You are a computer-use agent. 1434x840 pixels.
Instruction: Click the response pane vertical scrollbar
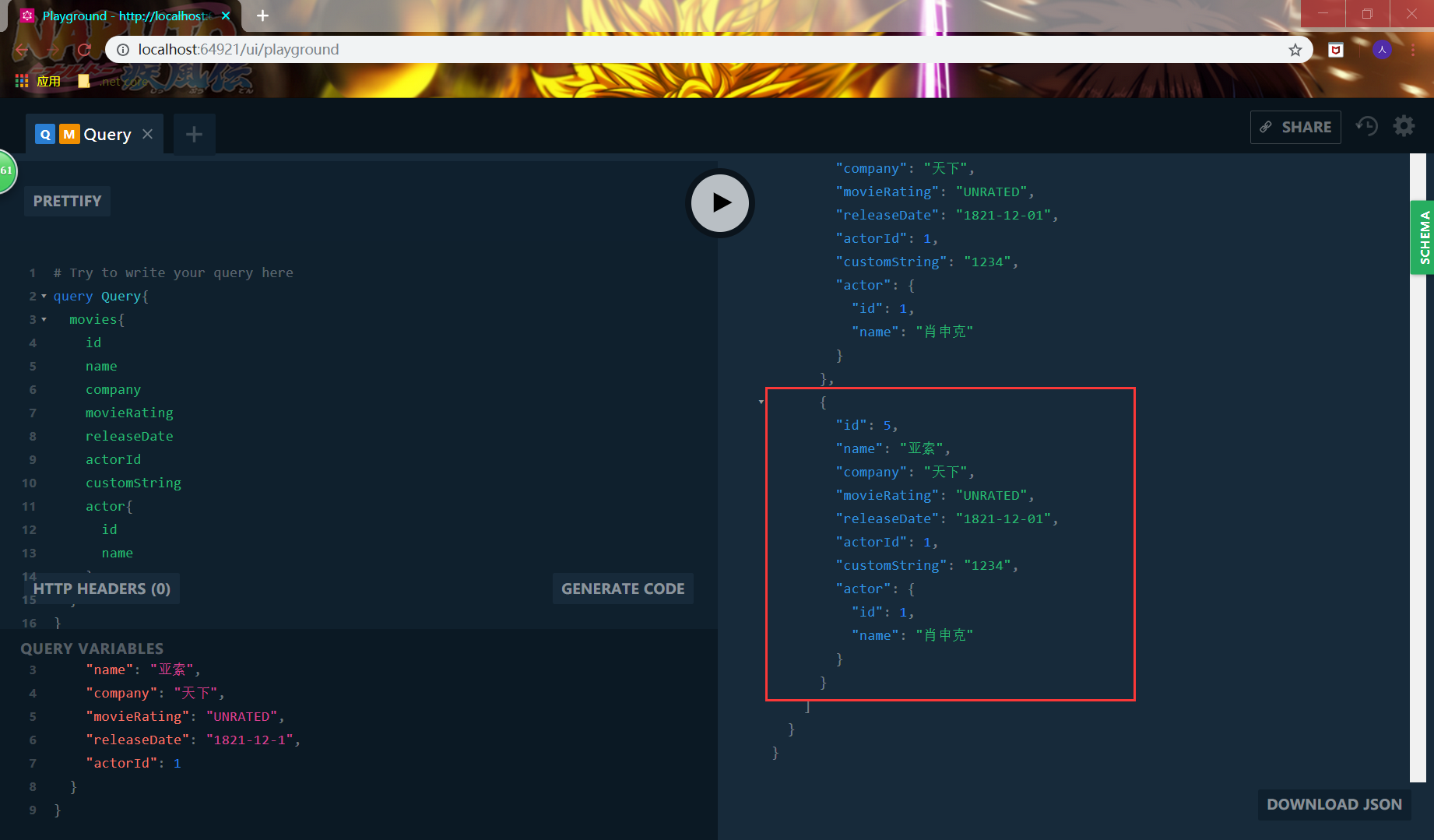pyautogui.click(x=1418, y=467)
